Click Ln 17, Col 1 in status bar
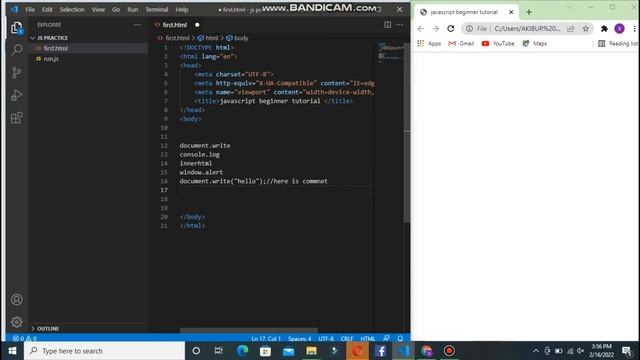This screenshot has height=360, width=640. tap(266, 339)
